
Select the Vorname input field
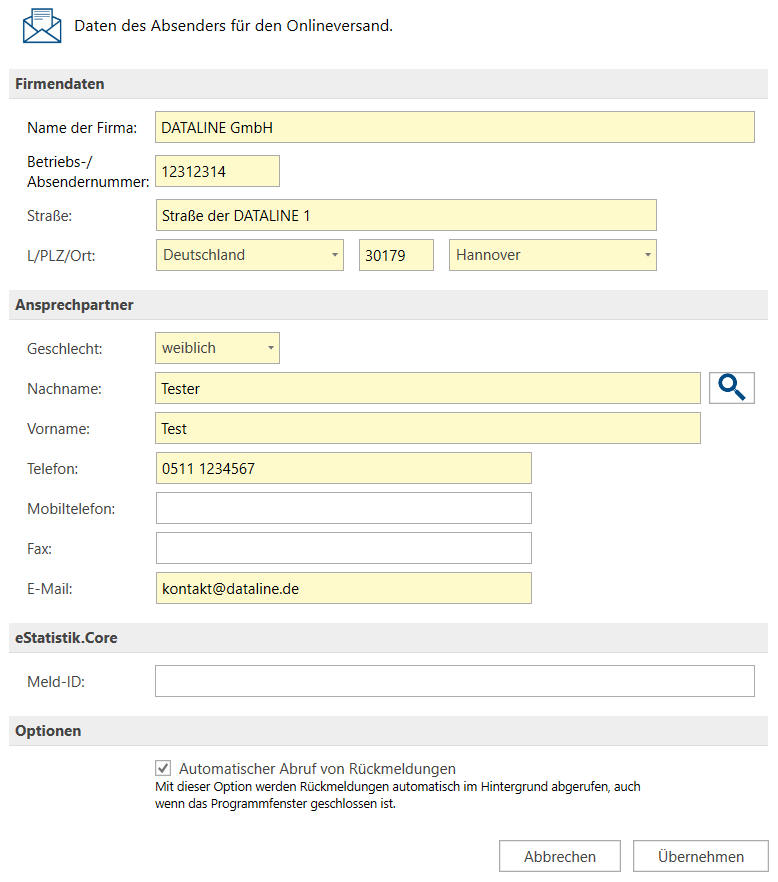click(428, 428)
